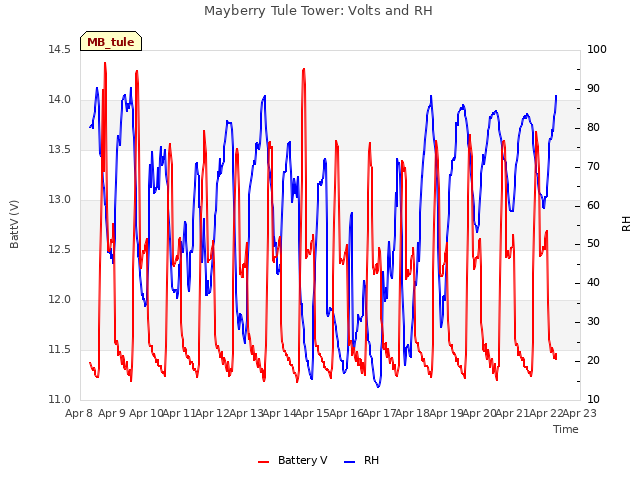The image size is (640, 480).
Task: Click the 30 right axis tick
Action: click(x=593, y=322)
